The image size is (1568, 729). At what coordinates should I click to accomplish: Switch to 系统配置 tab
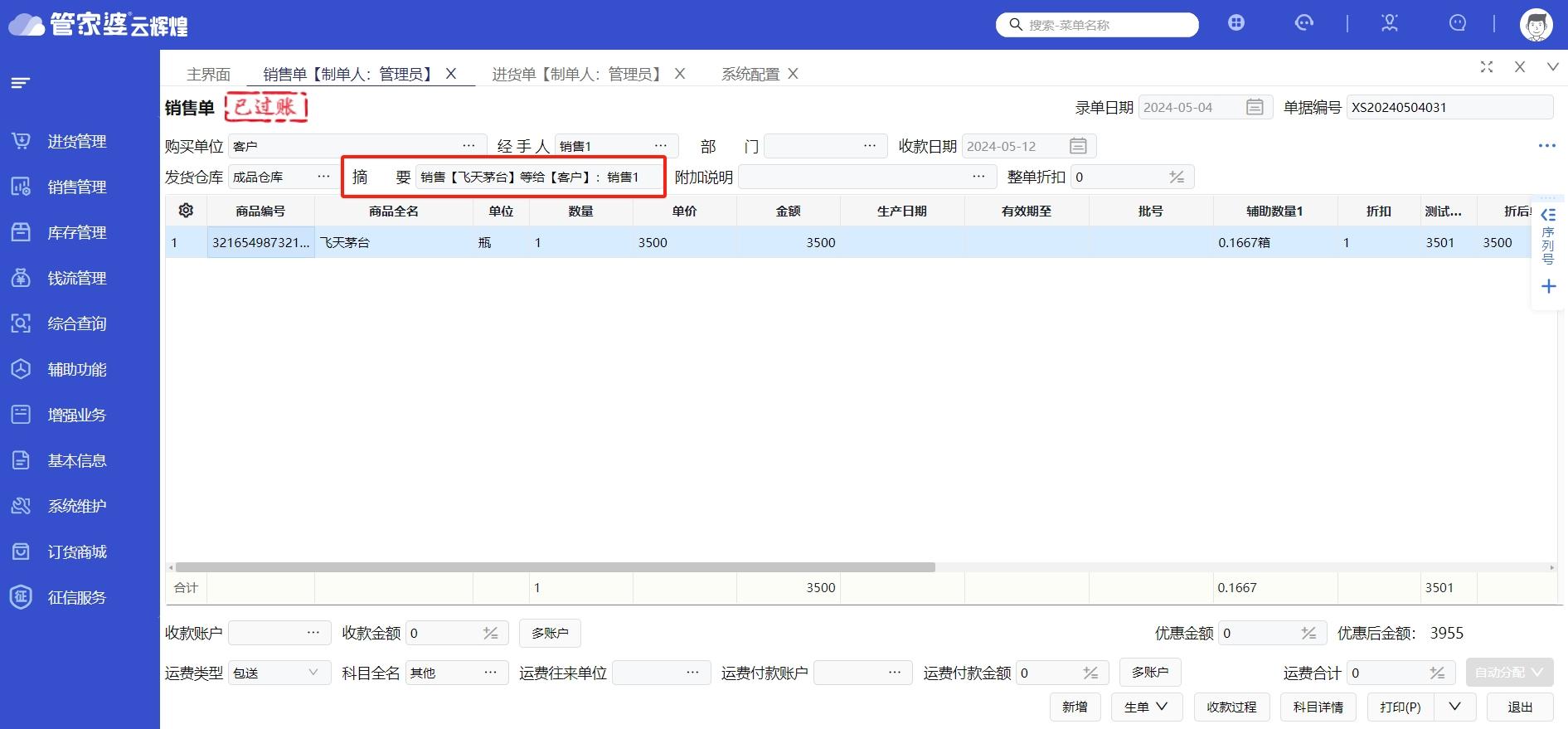point(750,74)
